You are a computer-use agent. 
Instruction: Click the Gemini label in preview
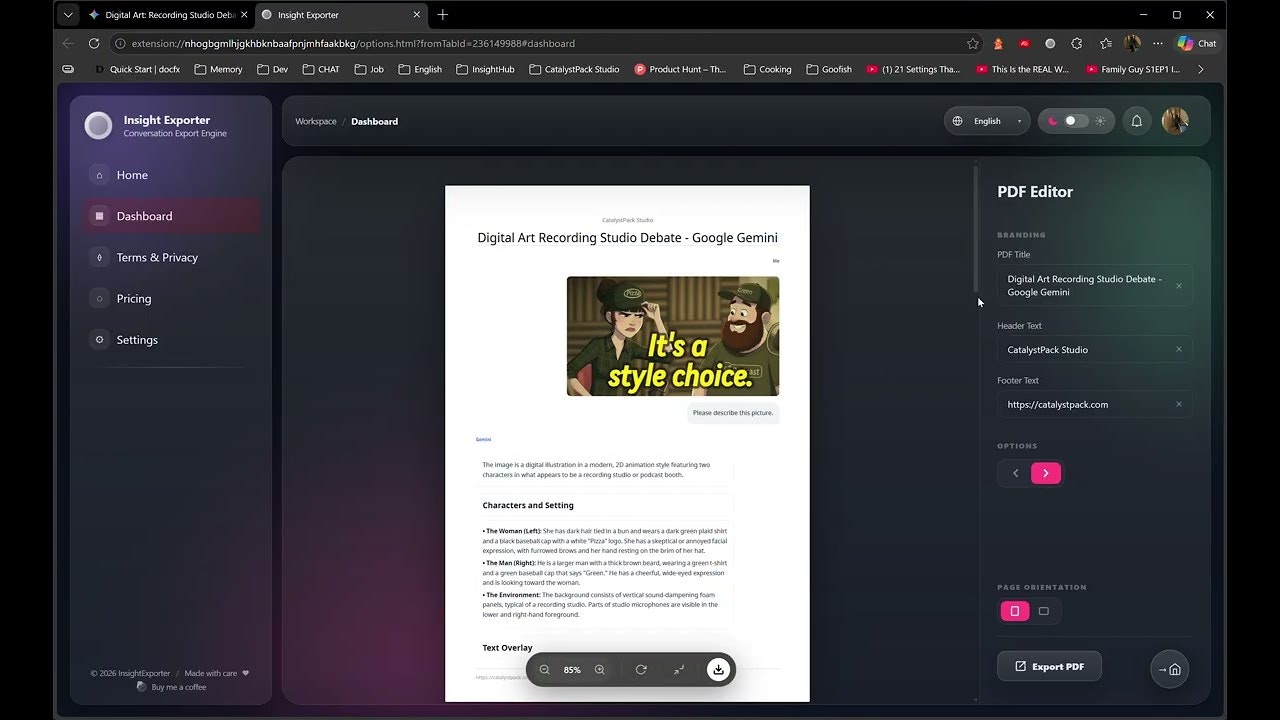(483, 439)
